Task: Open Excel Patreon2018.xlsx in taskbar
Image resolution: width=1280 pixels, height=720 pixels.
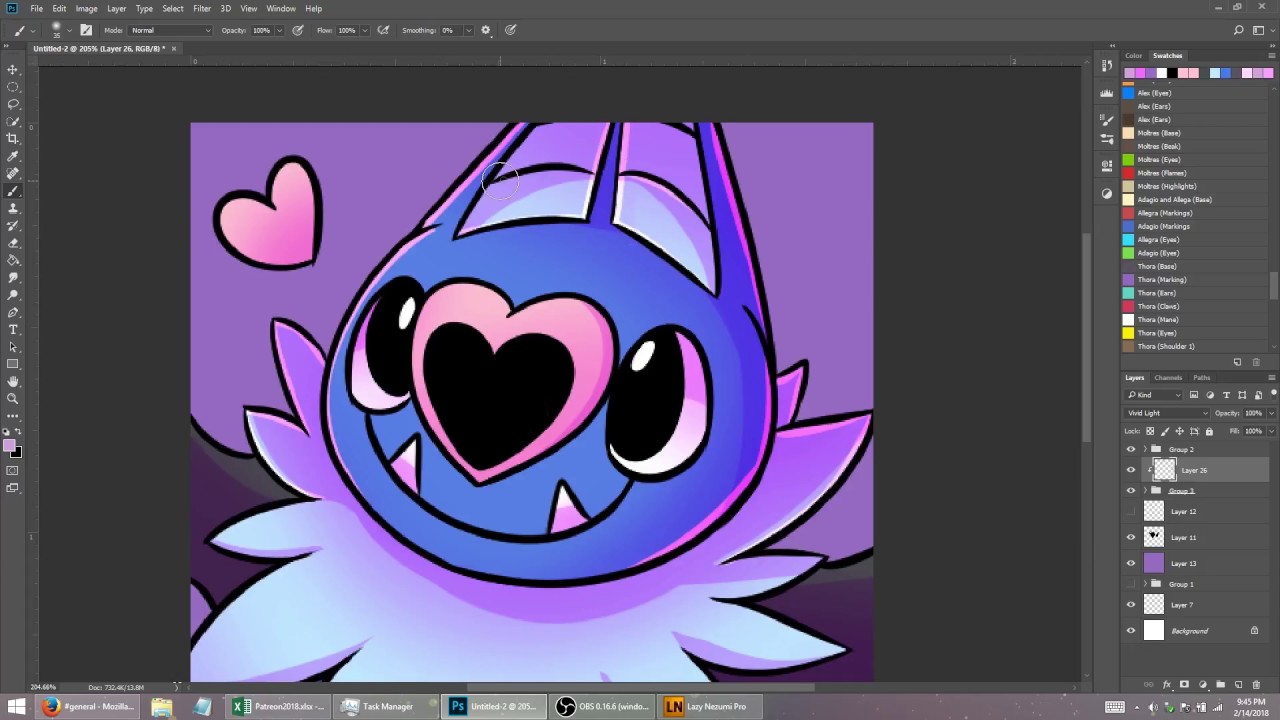Action: (277, 706)
